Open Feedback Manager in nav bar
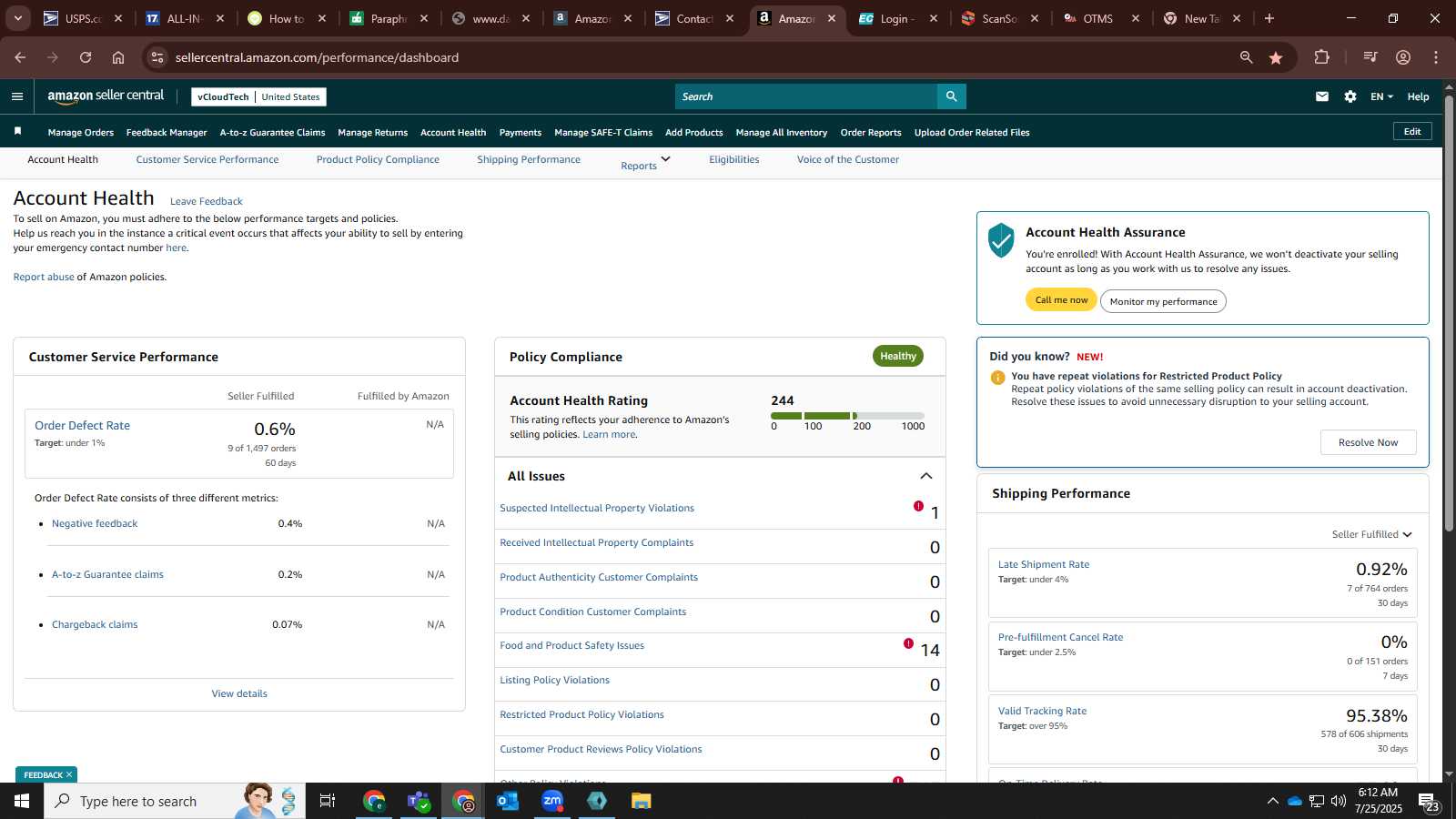 pyautogui.click(x=167, y=132)
